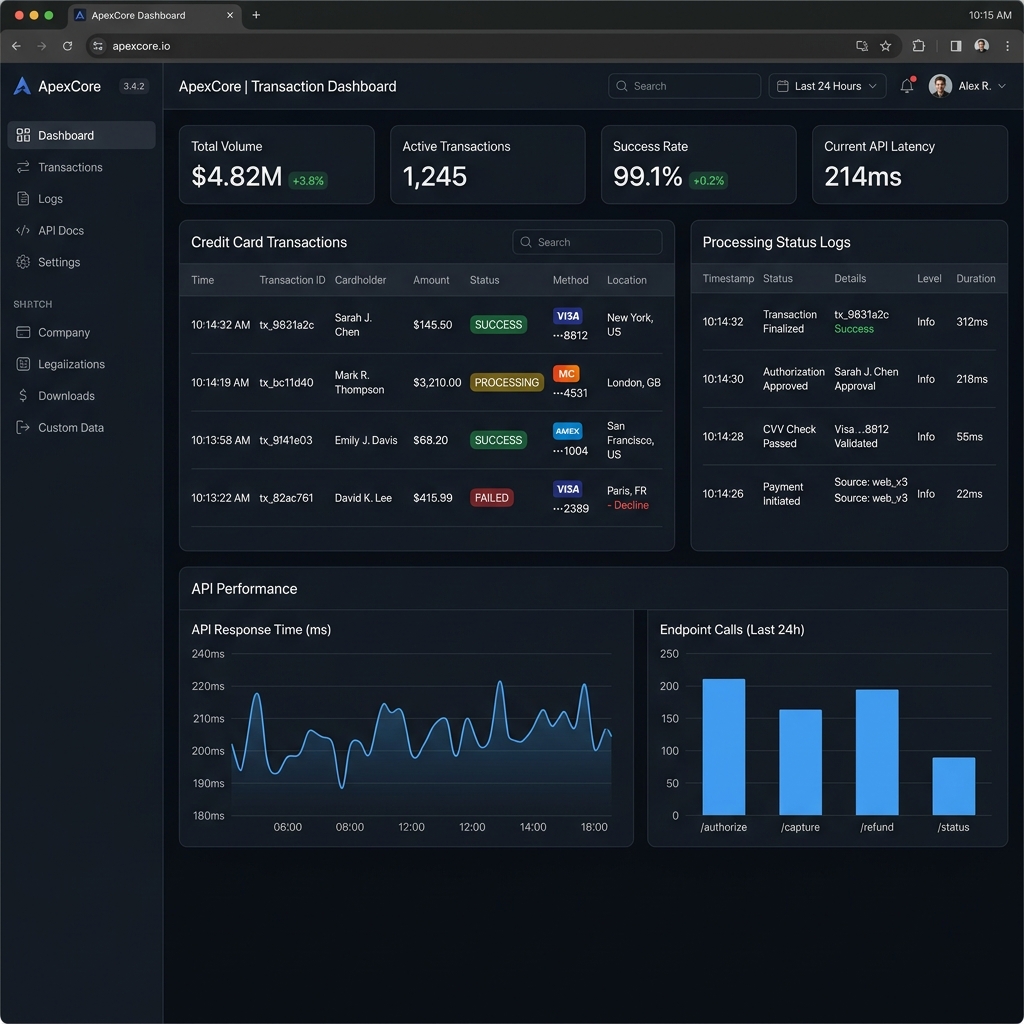1024x1024 pixels.
Task: Go to Legaiizations in sidebar
Action: coord(82,364)
